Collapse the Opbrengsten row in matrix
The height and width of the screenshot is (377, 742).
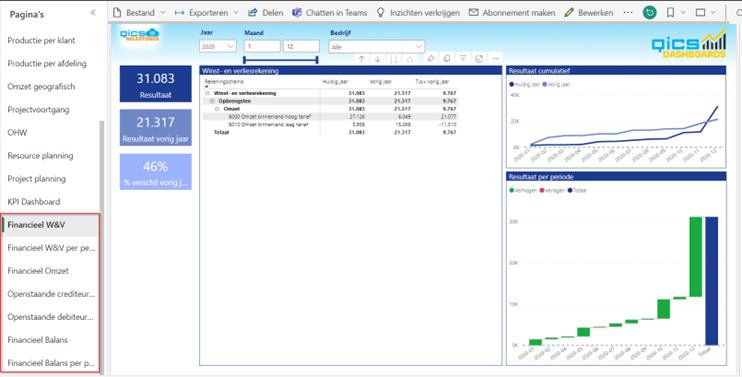click(x=212, y=101)
